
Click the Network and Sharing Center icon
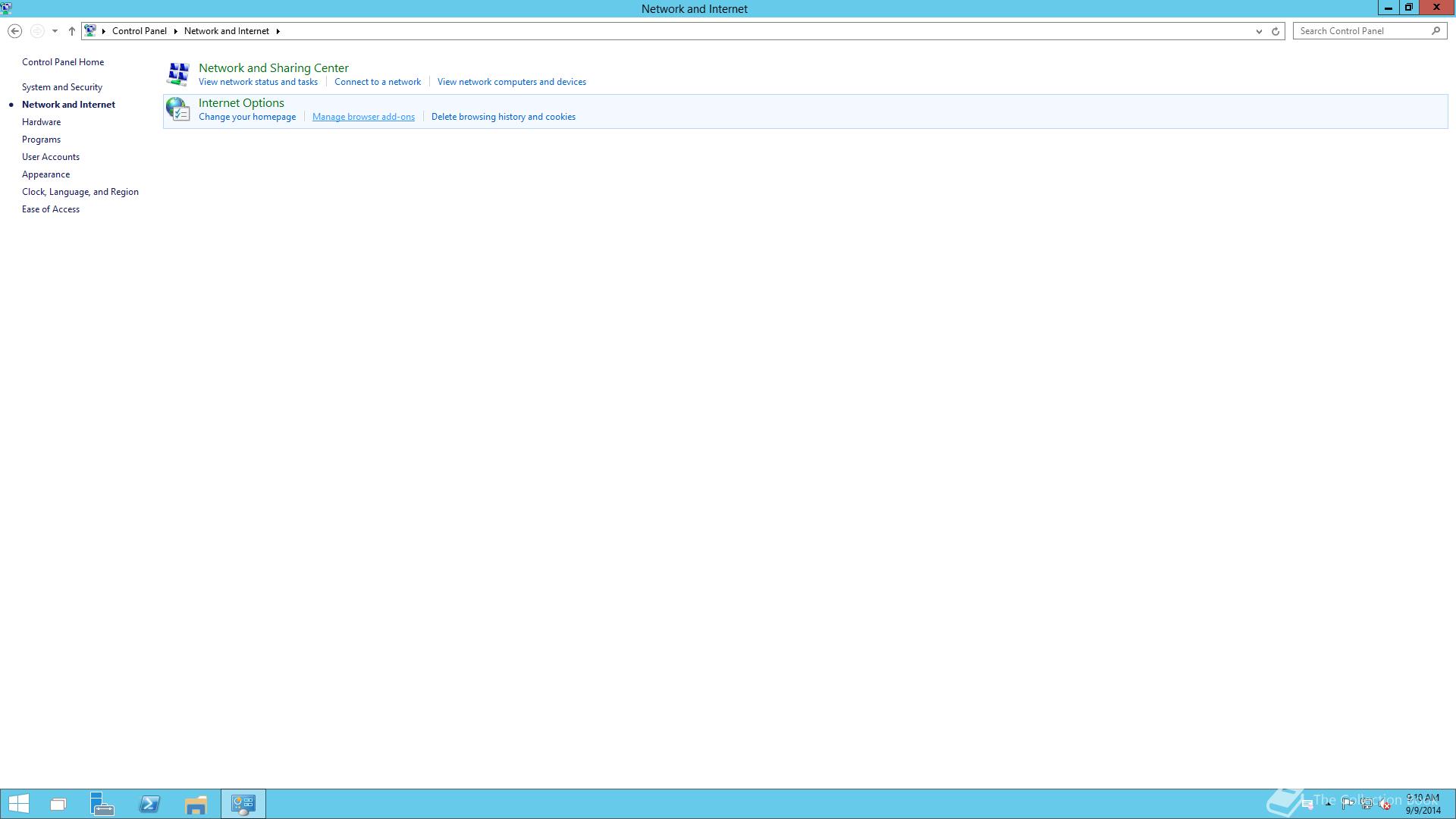[178, 74]
